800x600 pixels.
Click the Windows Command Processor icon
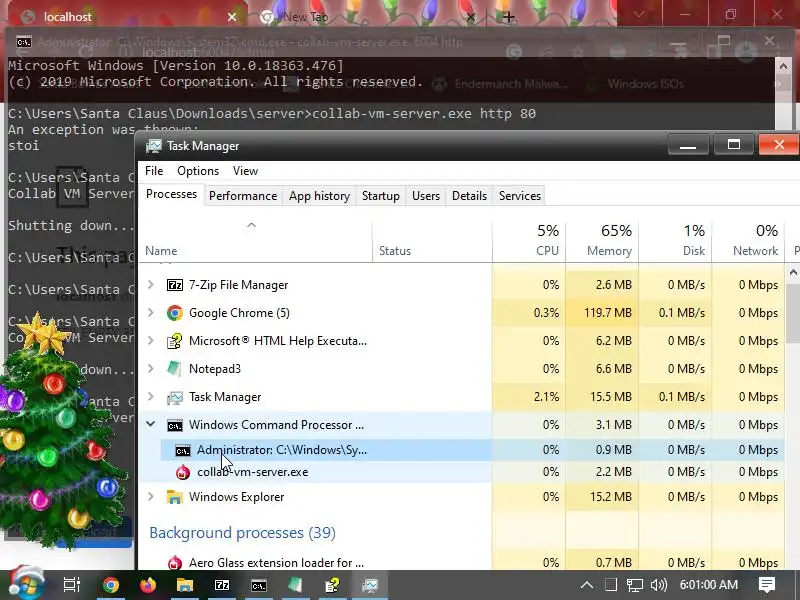[175, 425]
